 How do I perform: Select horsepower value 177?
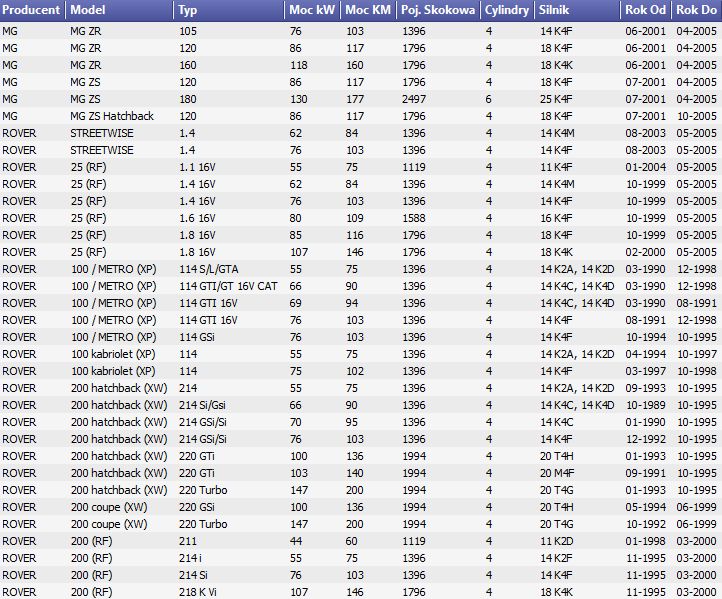(355, 99)
